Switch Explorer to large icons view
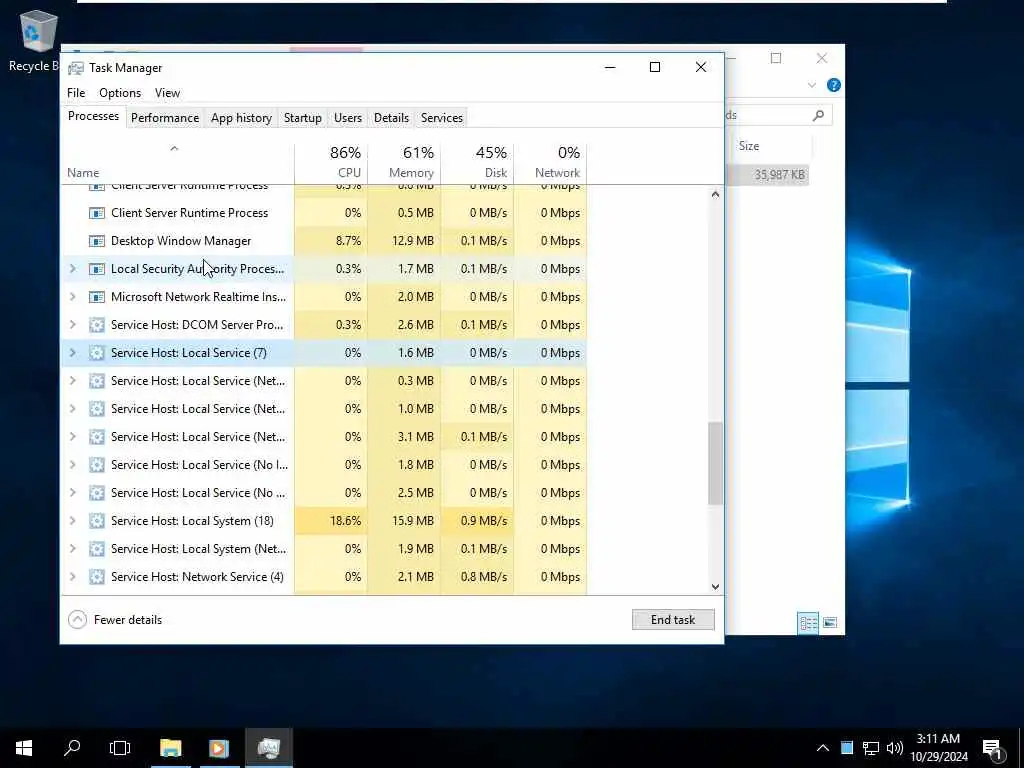The image size is (1024, 768). tap(830, 622)
